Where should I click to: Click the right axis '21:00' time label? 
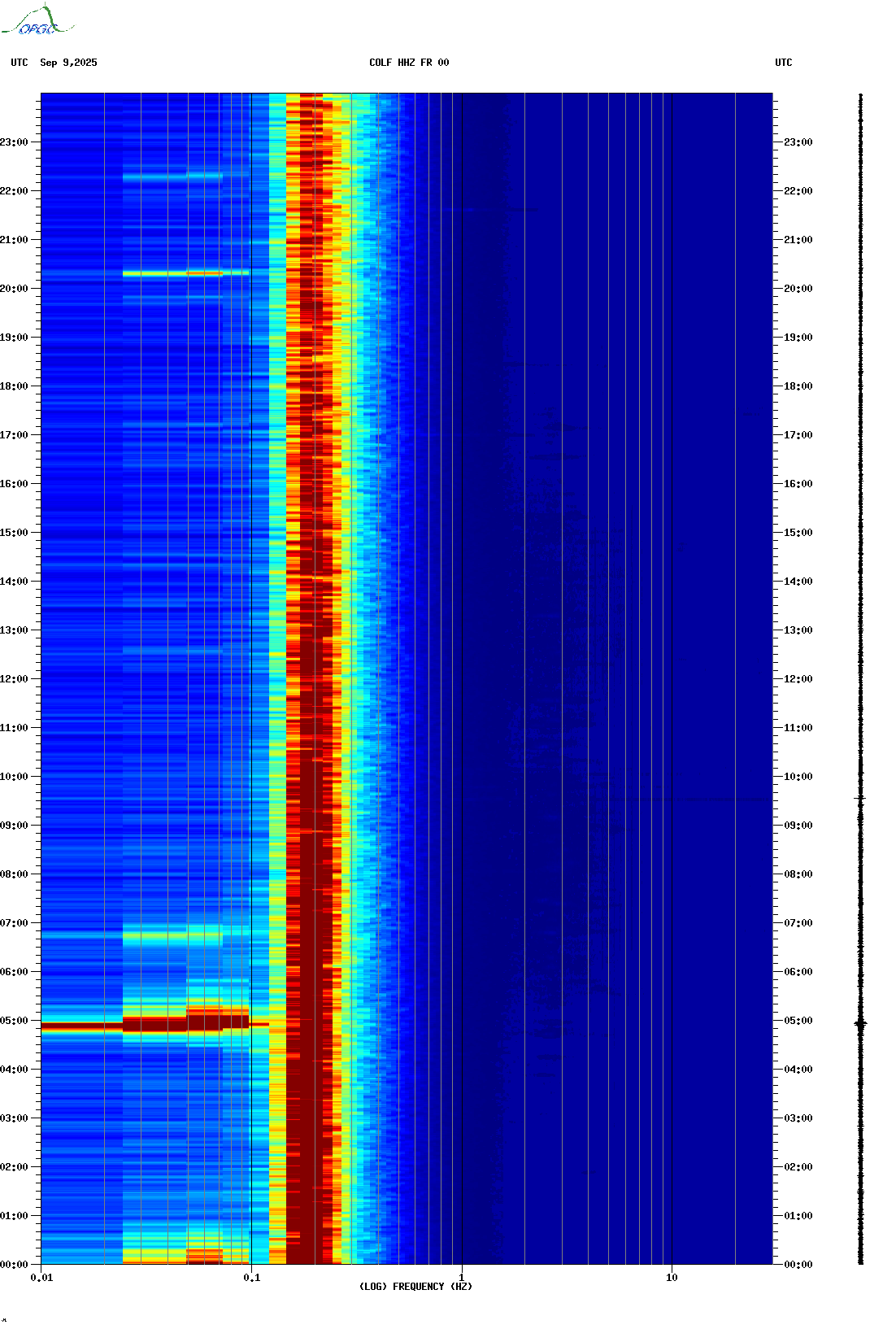(x=798, y=240)
